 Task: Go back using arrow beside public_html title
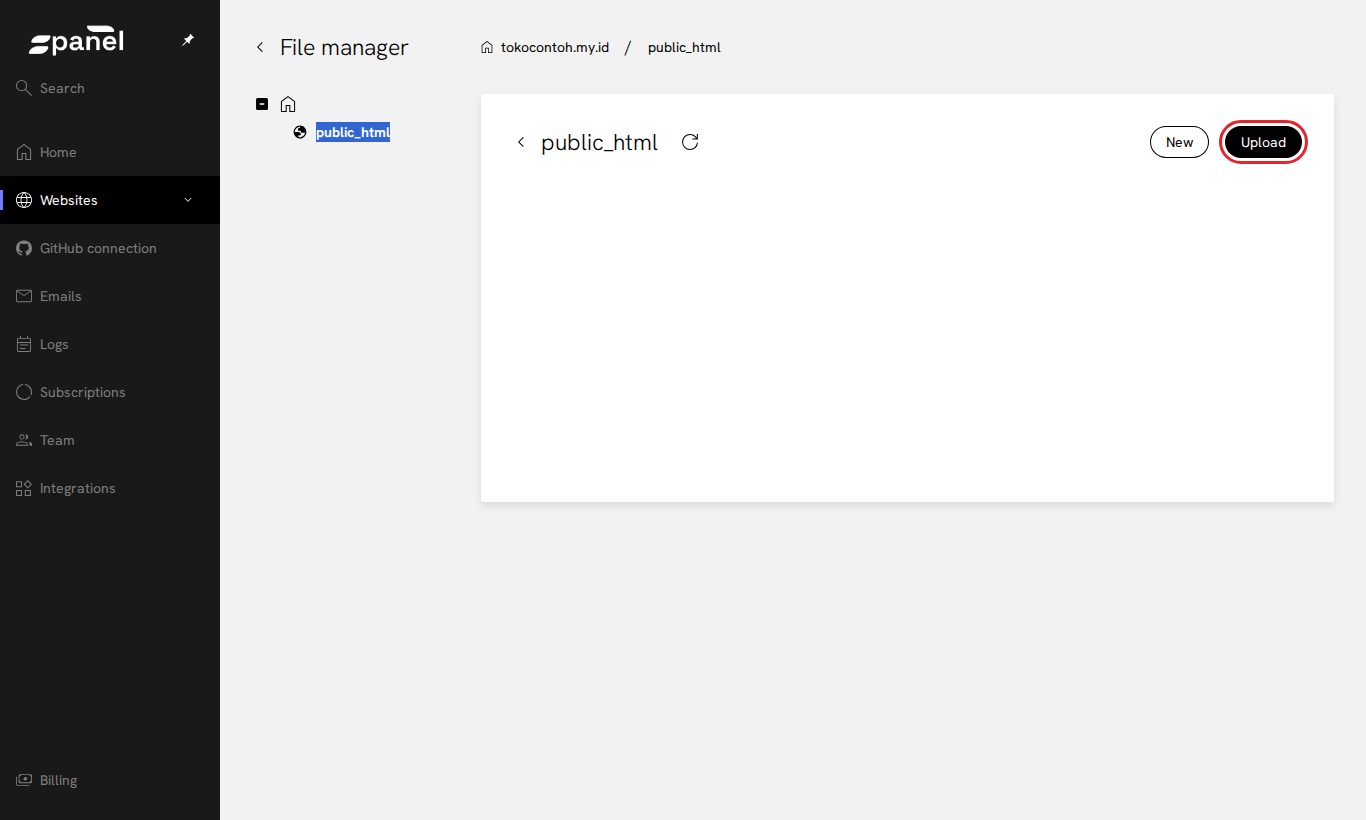tap(520, 142)
